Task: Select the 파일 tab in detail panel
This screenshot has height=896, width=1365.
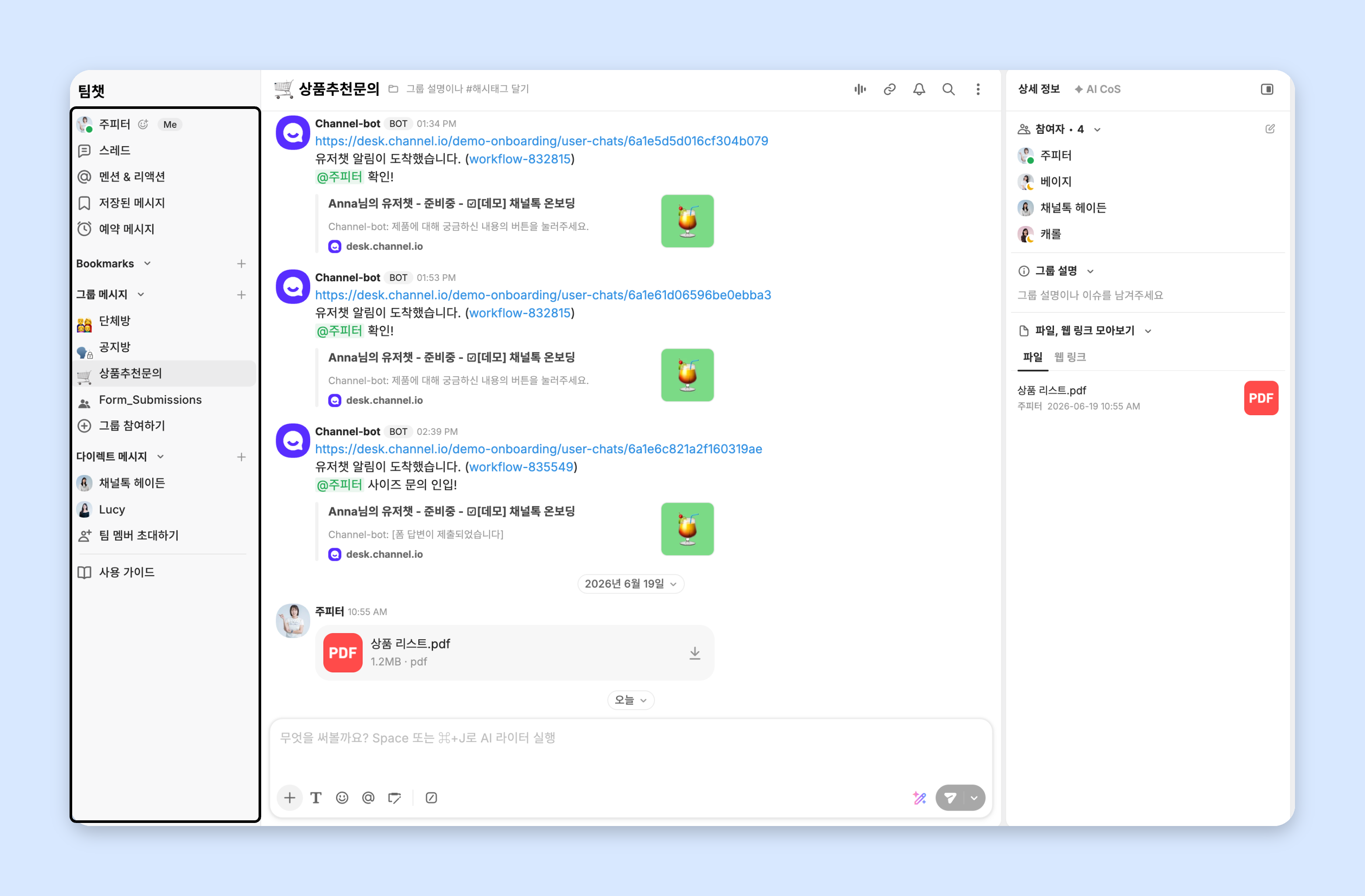Action: coord(1032,357)
